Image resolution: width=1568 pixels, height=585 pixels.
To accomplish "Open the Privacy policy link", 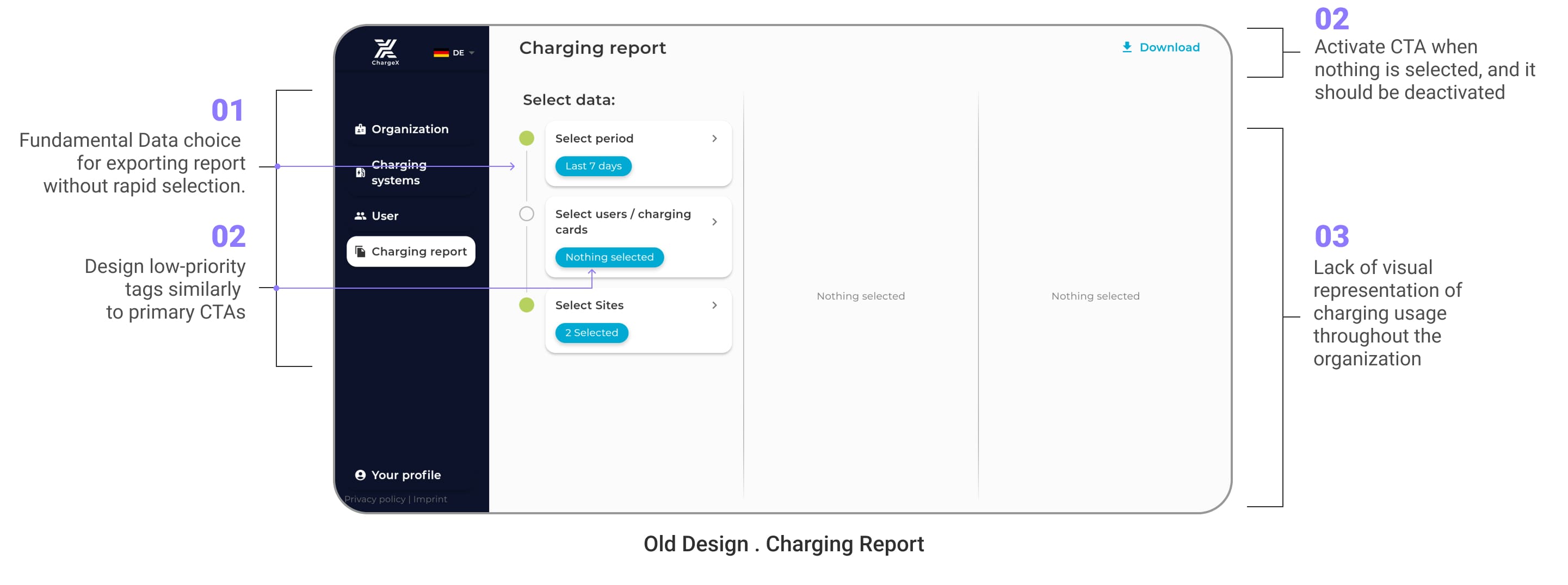I will 374,499.
